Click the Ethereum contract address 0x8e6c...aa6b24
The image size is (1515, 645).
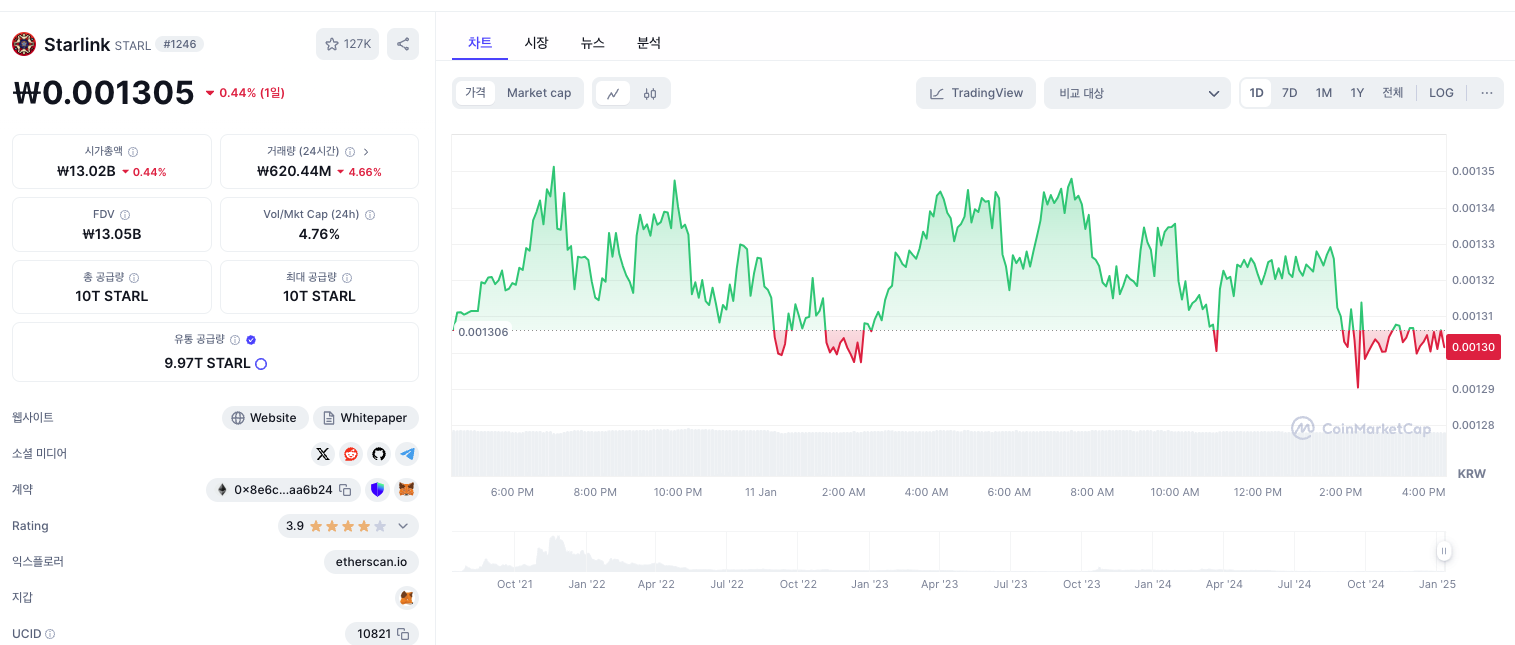tap(283, 490)
